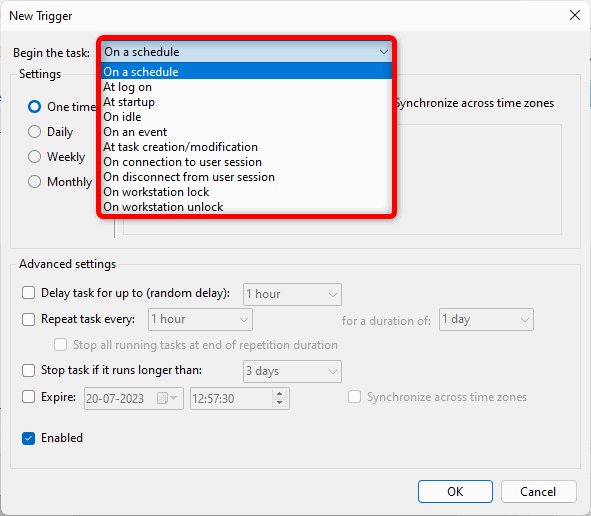Select the Weekly radio button
The width and height of the screenshot is (591, 516).
click(x=34, y=156)
